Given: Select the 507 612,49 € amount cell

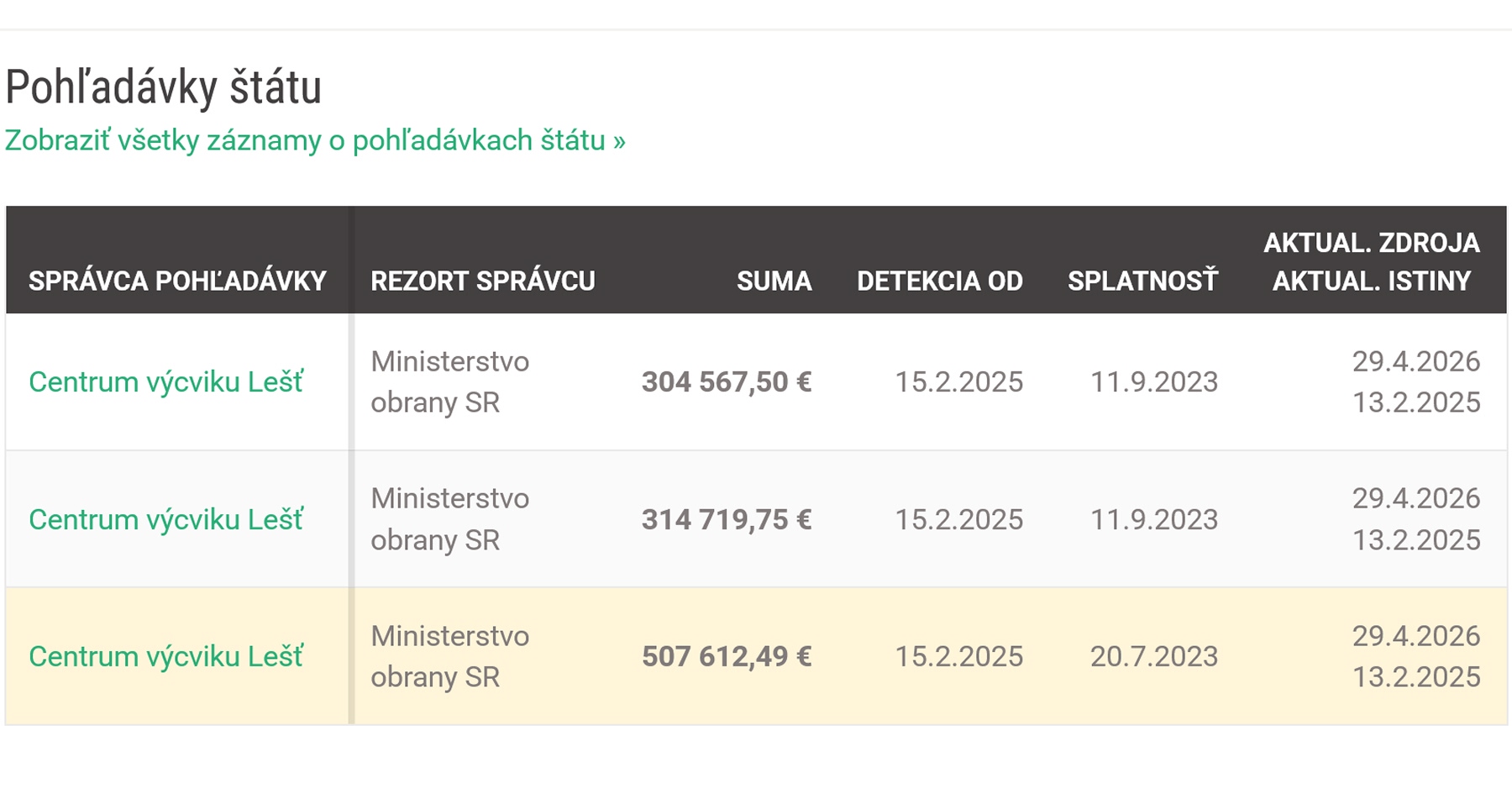Looking at the screenshot, I should [x=727, y=657].
